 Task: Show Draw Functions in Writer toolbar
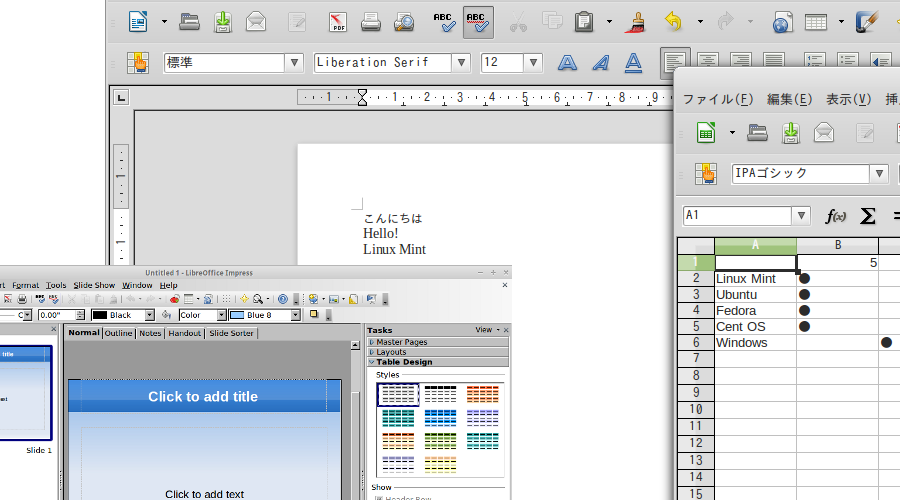tap(866, 22)
